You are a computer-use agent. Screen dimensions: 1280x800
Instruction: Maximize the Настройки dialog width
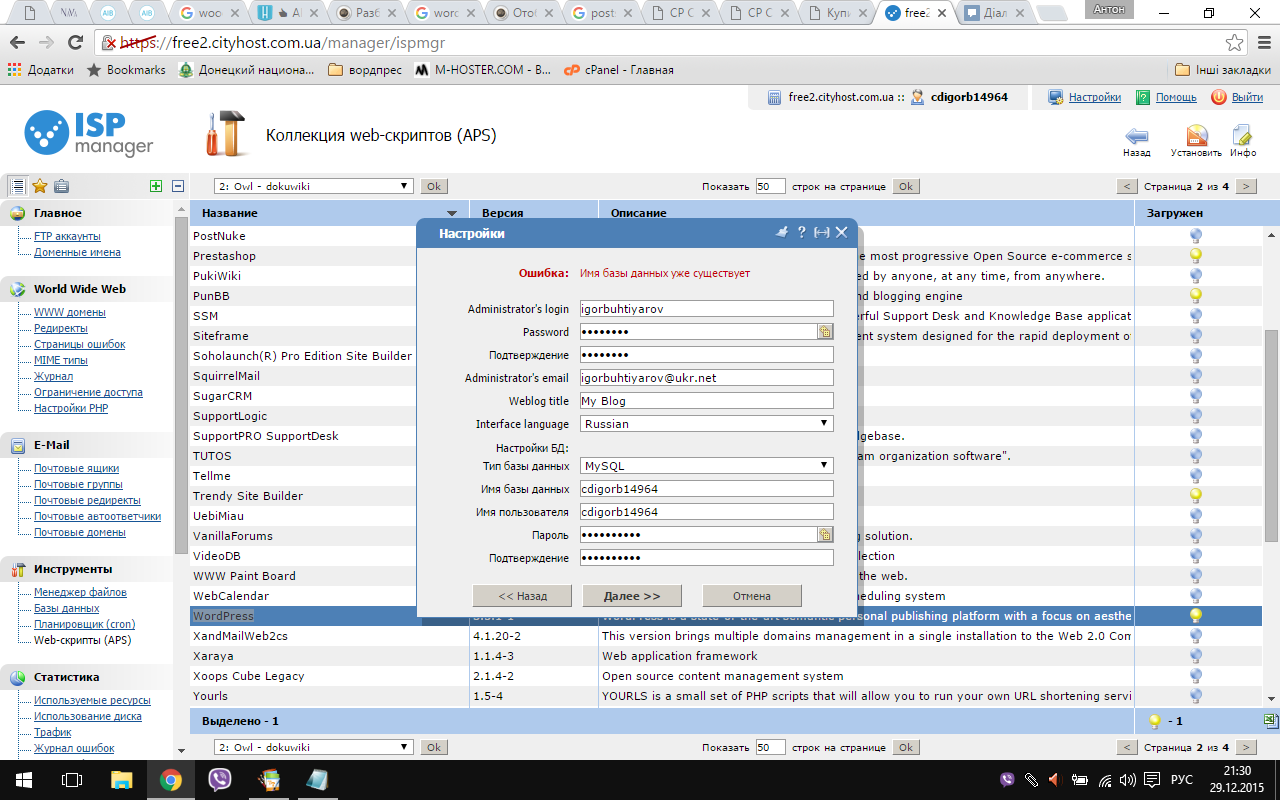pyautogui.click(x=822, y=232)
